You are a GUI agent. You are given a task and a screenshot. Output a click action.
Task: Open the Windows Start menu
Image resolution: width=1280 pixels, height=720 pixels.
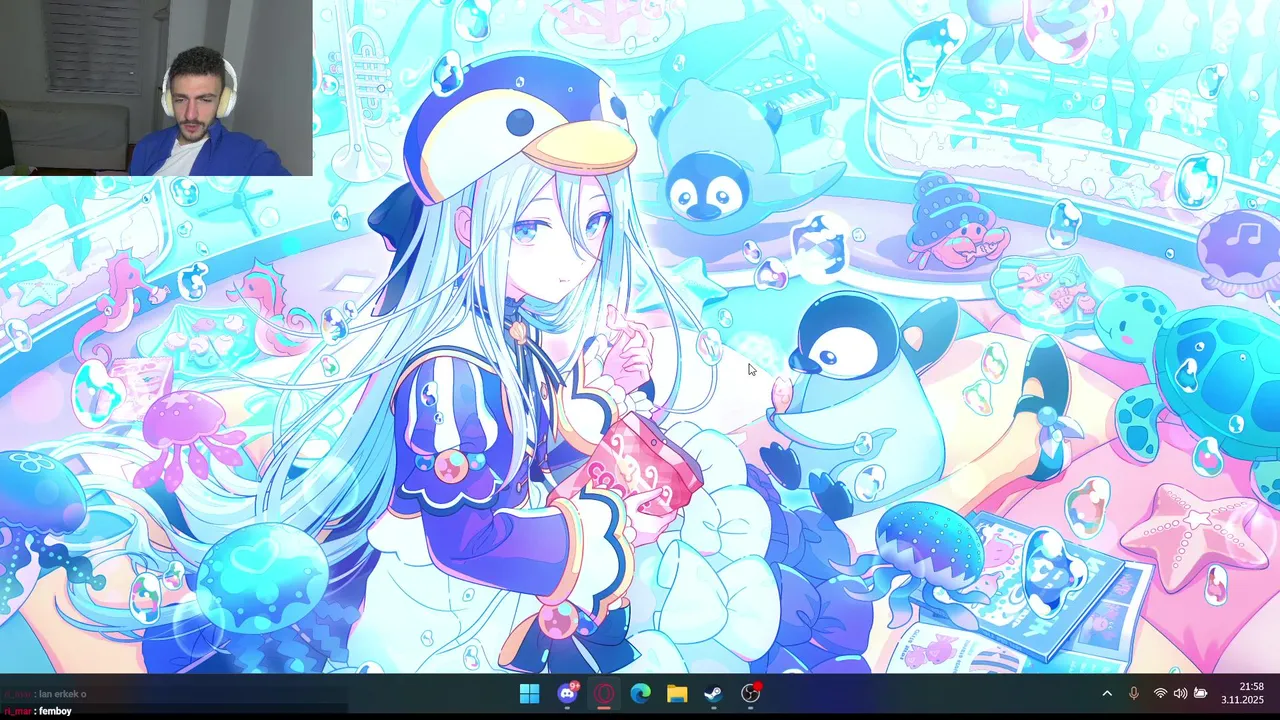point(529,693)
